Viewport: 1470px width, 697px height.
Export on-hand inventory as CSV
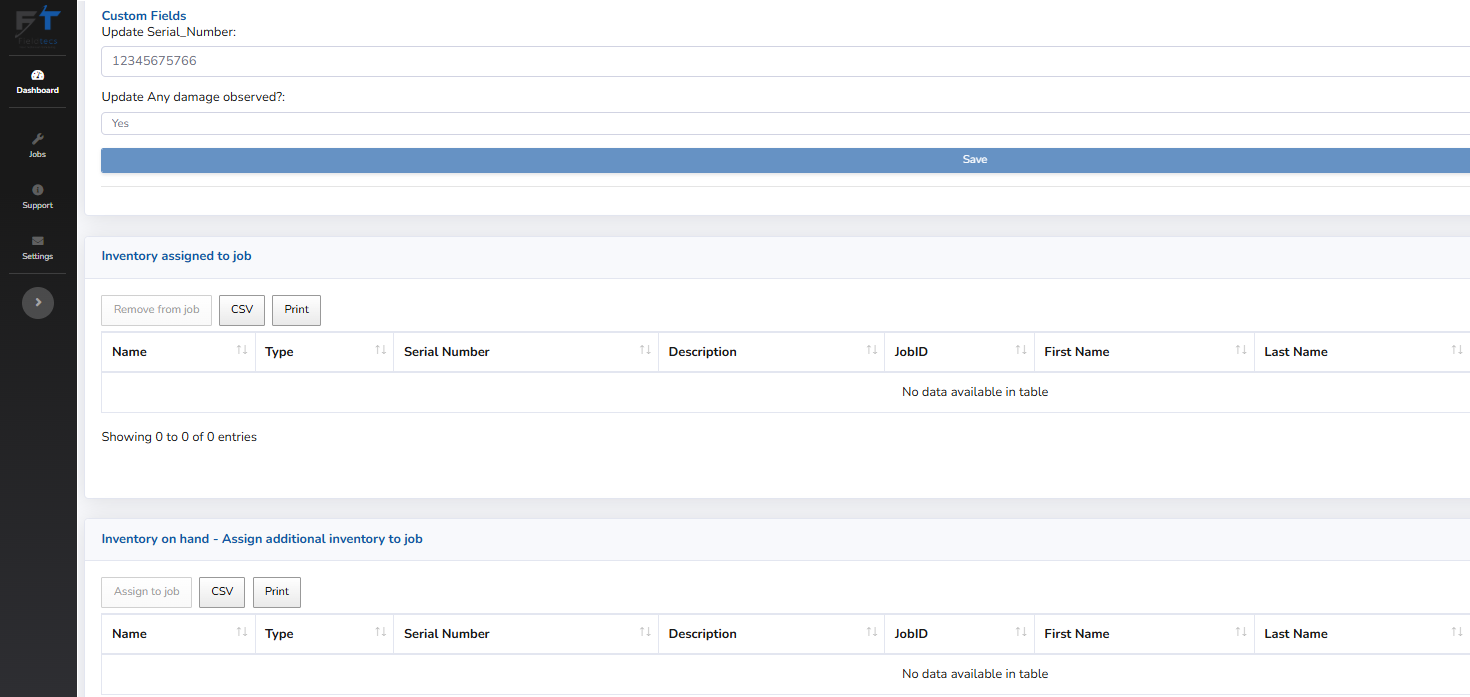(222, 592)
